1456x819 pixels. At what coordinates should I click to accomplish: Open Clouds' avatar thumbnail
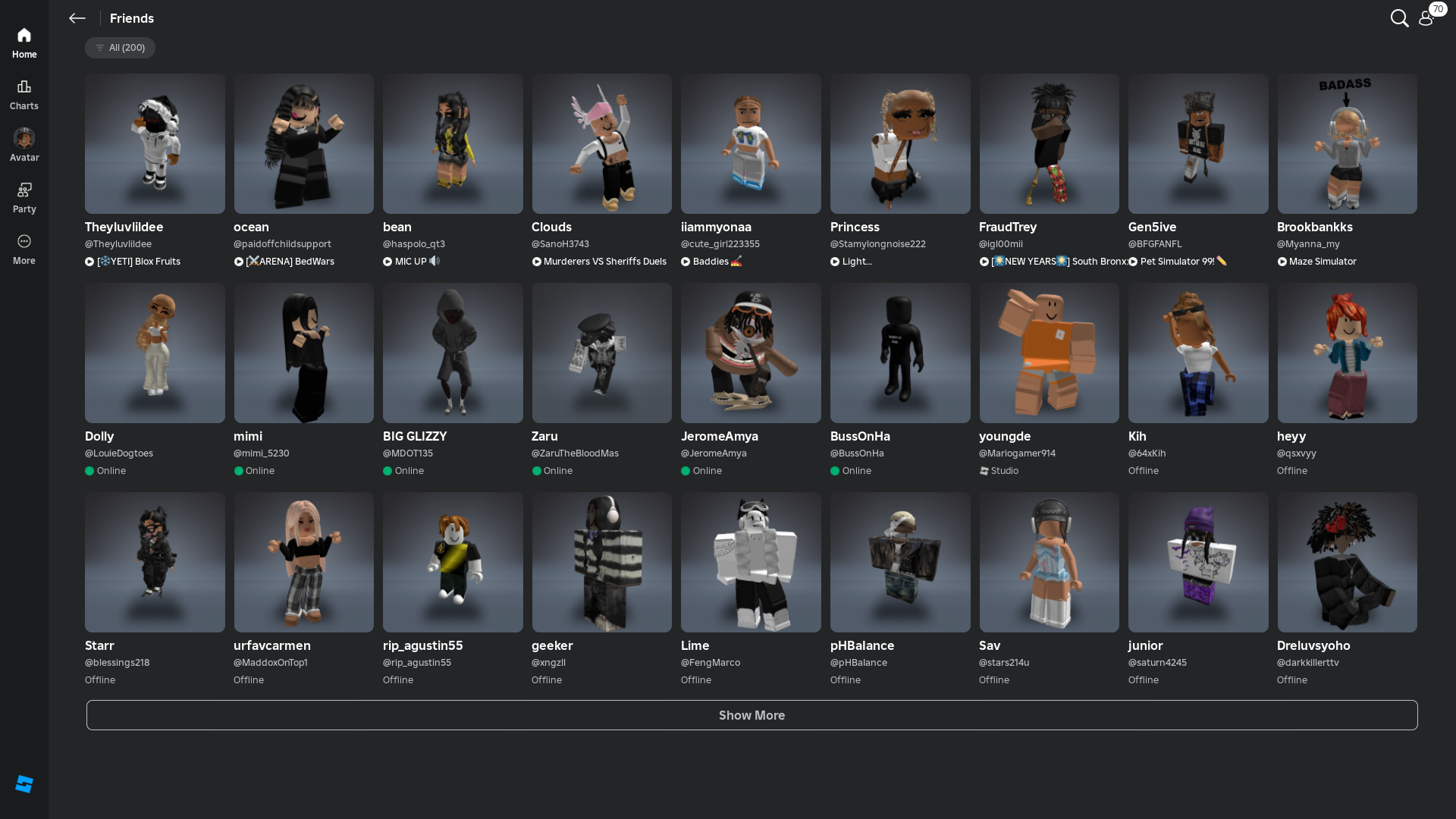[601, 143]
